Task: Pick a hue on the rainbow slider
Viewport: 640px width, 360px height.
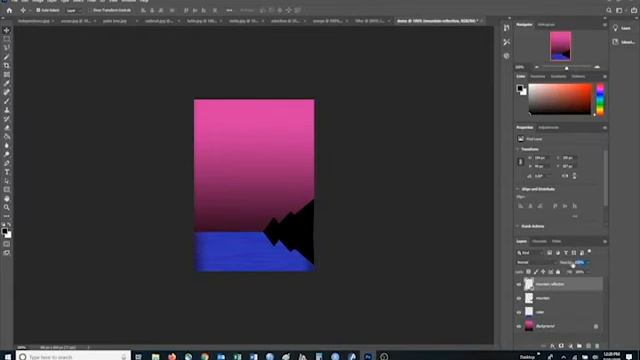Action: click(x=600, y=99)
